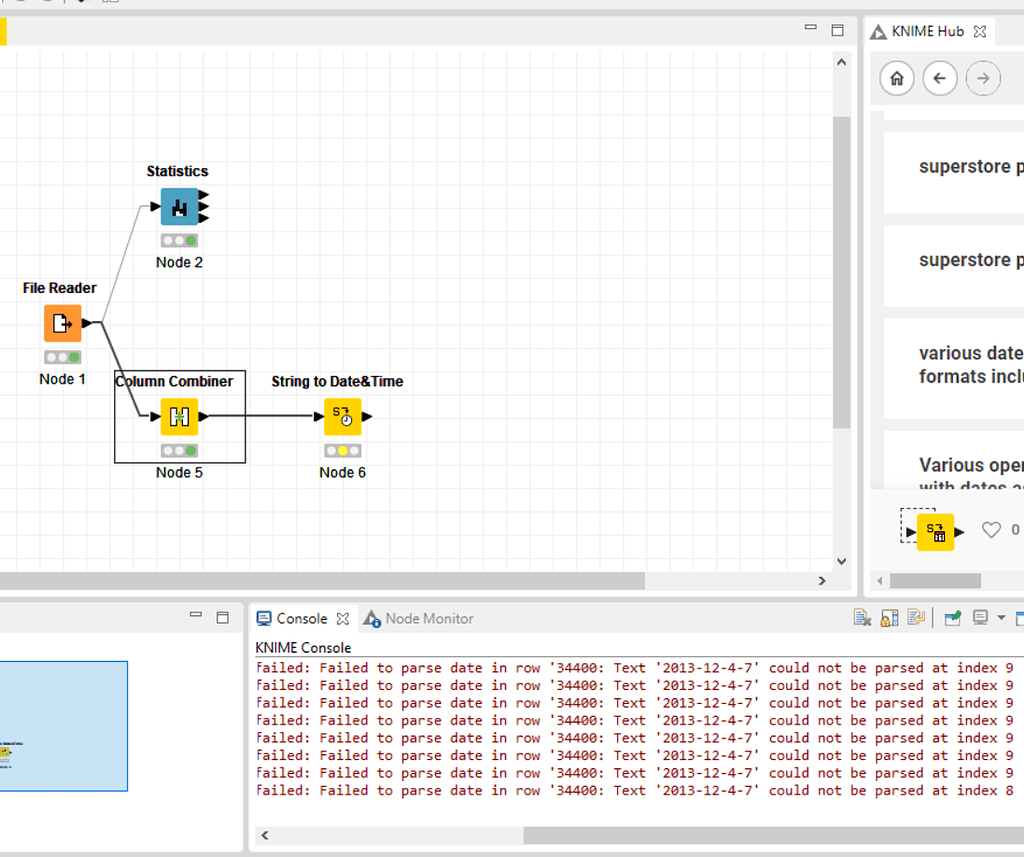Click the canvas horizontal scrollbar thumb
This screenshot has width=1024, height=857.
[323, 581]
